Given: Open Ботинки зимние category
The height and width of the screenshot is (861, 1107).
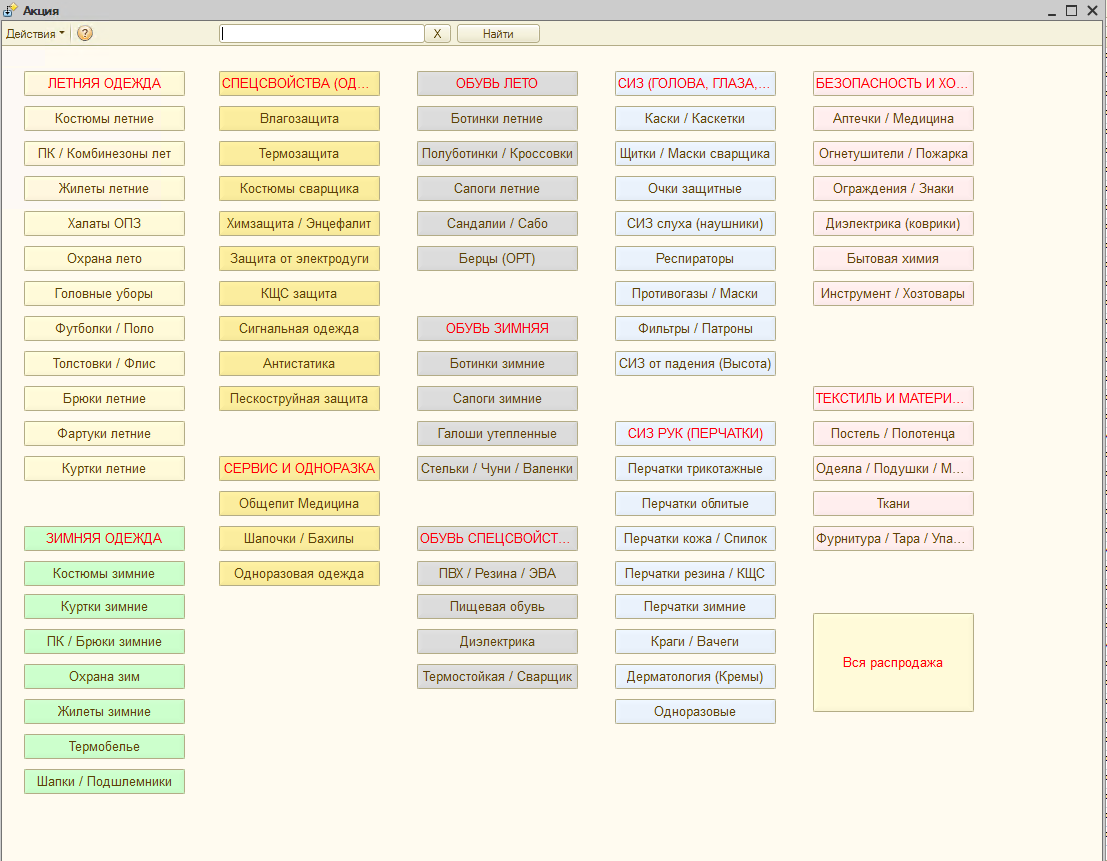Looking at the screenshot, I should (497, 364).
